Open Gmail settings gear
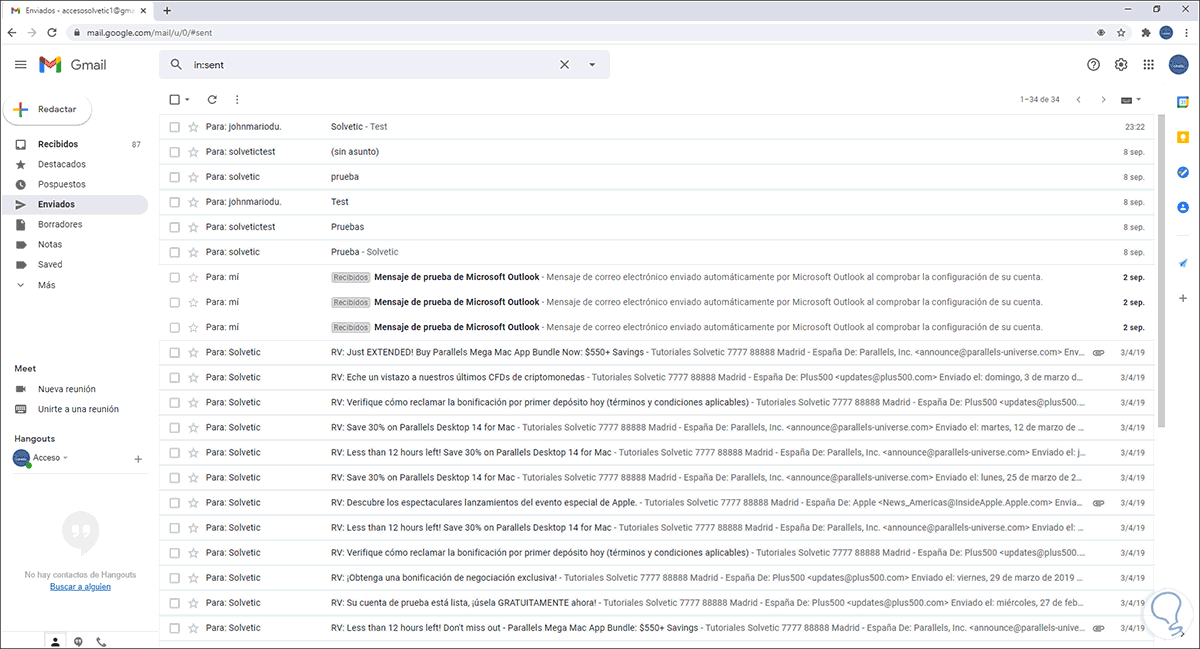The width and height of the screenshot is (1200, 649). click(1121, 65)
